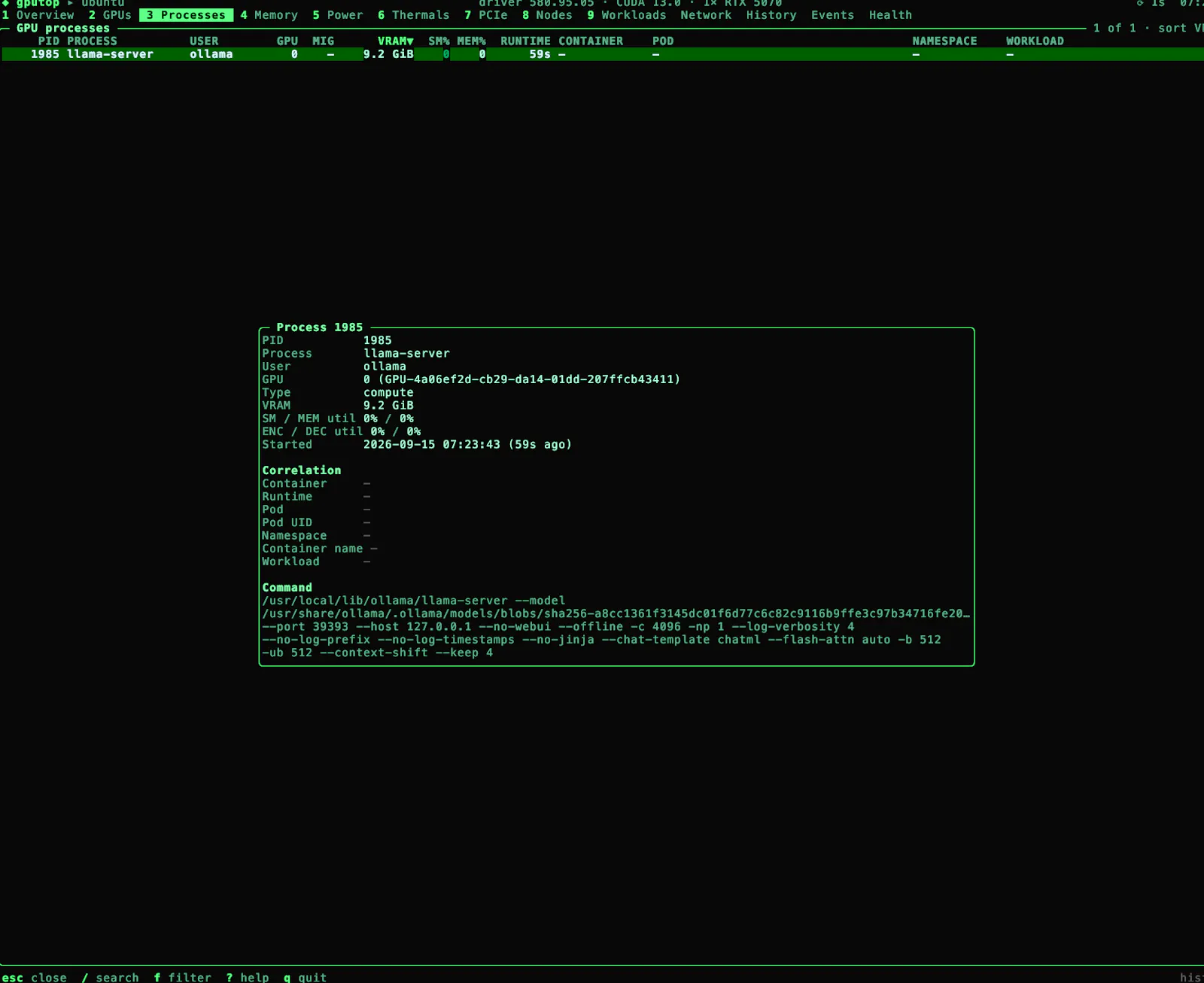Open the GPUs tab
Image resolution: width=1204 pixels, height=983 pixels.
[x=110, y=15]
